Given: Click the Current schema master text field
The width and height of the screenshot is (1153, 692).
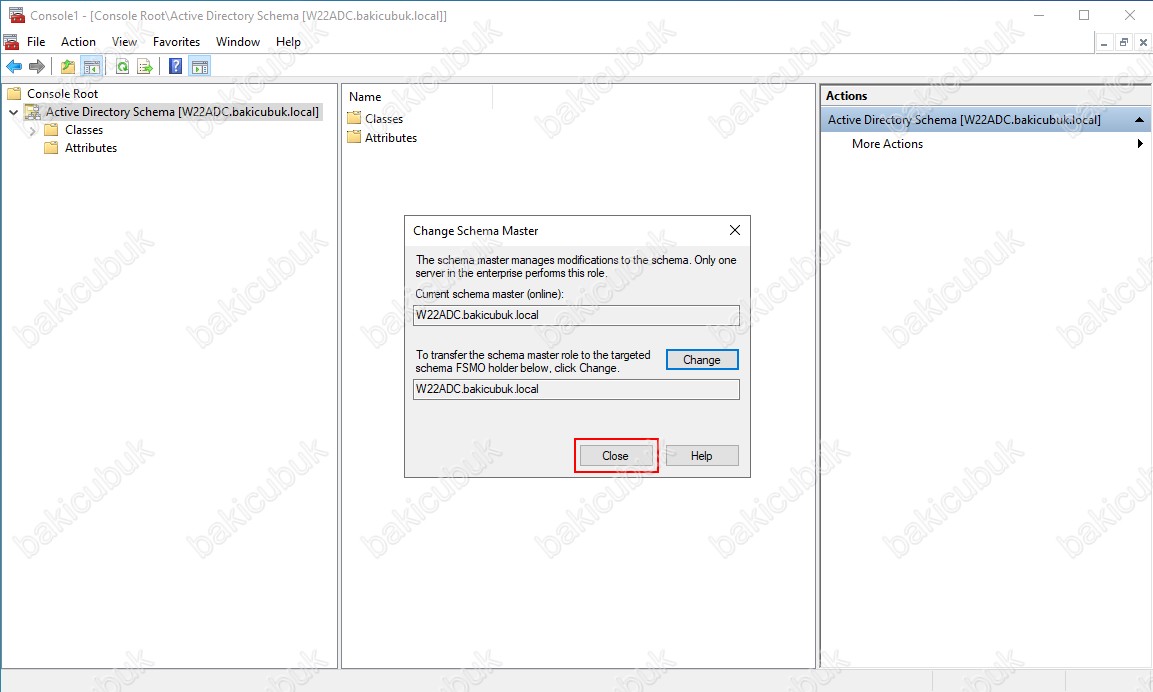Looking at the screenshot, I should pyautogui.click(x=576, y=315).
